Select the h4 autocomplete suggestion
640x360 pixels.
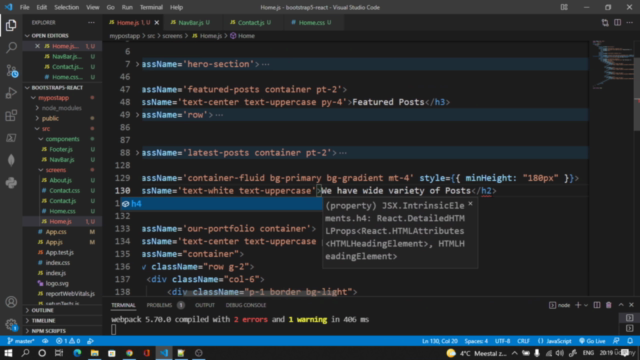220,203
